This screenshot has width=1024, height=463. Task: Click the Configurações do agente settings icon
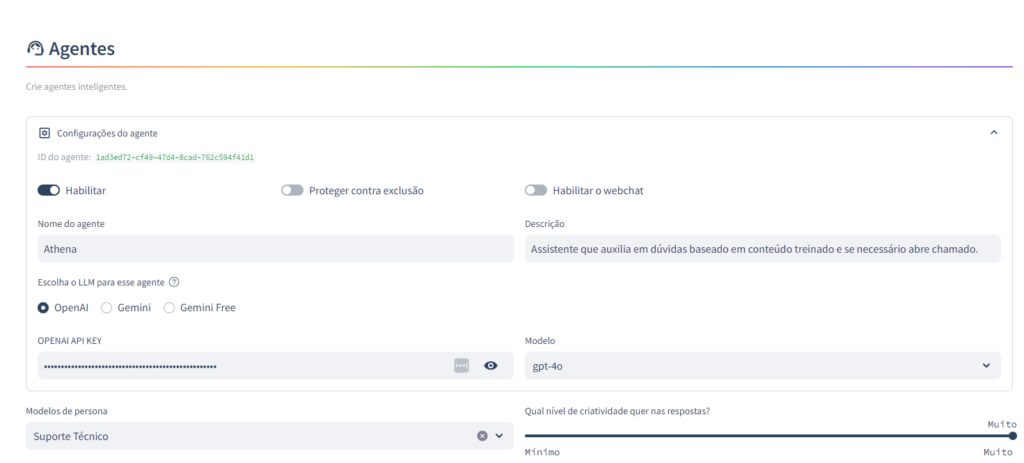(x=44, y=133)
